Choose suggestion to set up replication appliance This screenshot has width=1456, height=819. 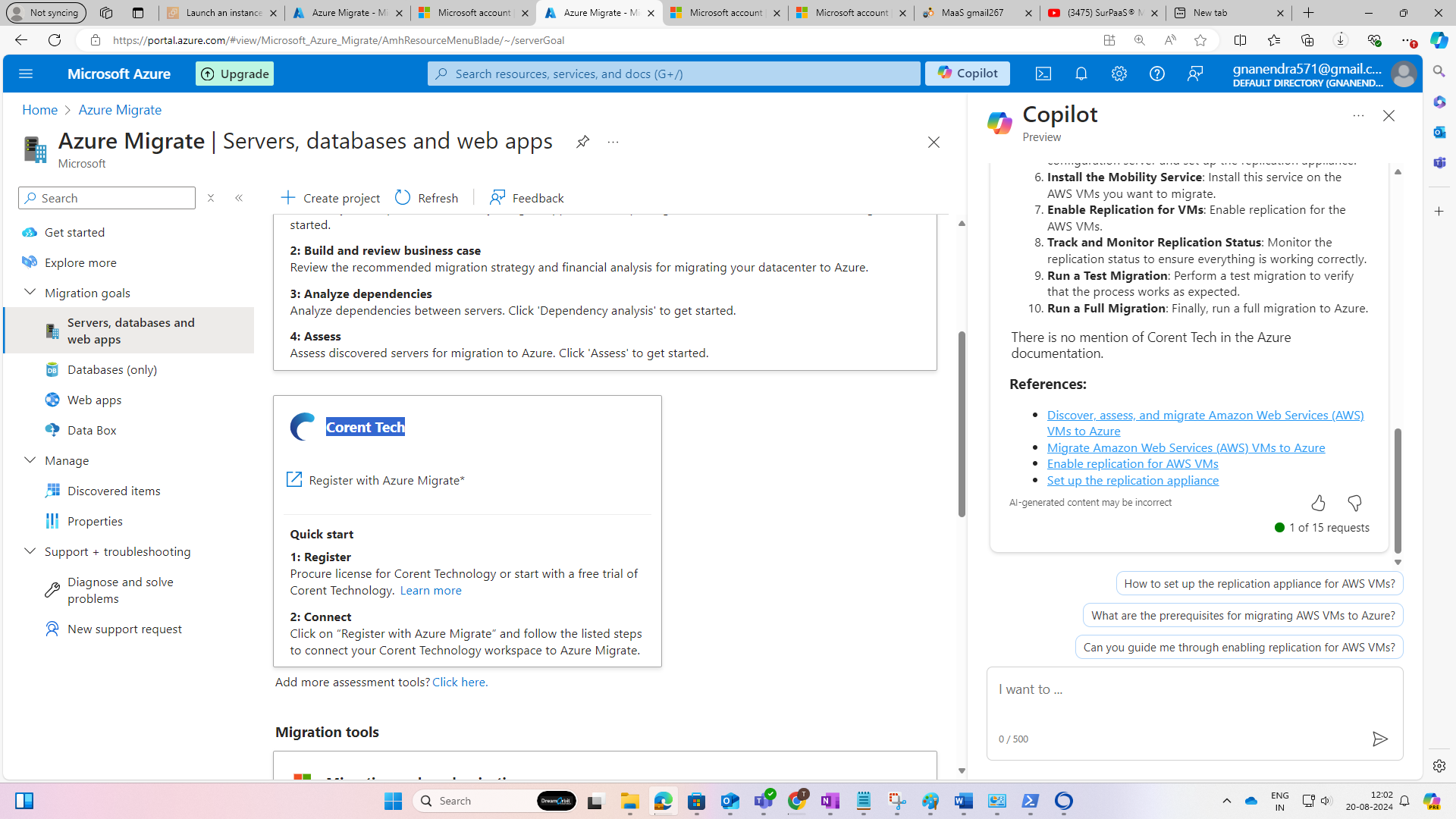[1259, 583]
